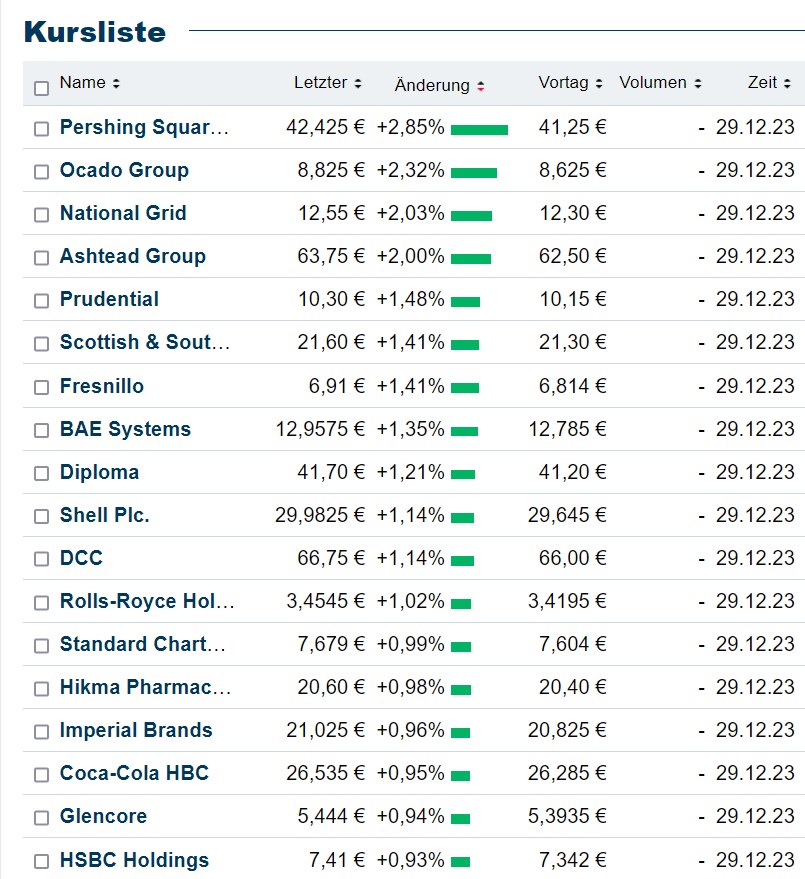Open Rolls-Royce Holdings stock link
The width and height of the screenshot is (805, 879).
tap(147, 601)
